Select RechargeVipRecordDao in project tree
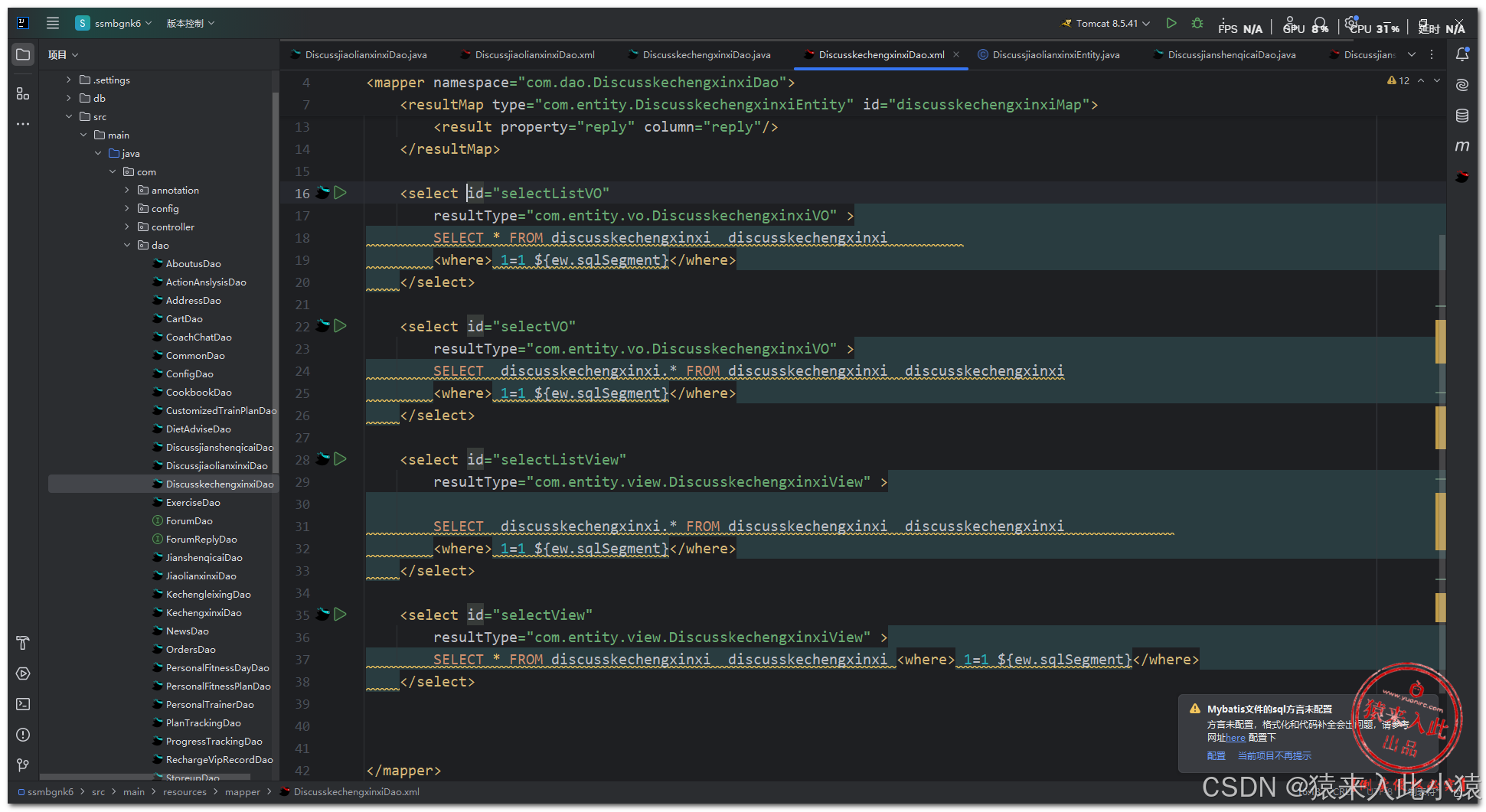The image size is (1486, 812). point(219,759)
